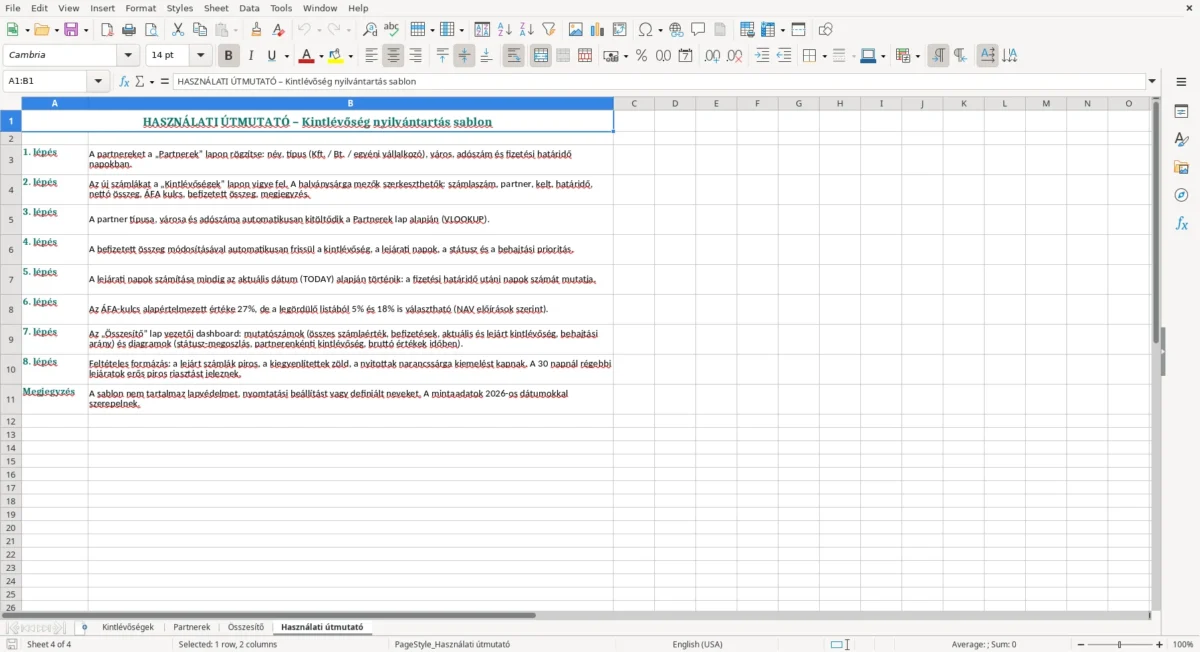Click Format as Date icon
1200x652 pixels.
coord(686,56)
